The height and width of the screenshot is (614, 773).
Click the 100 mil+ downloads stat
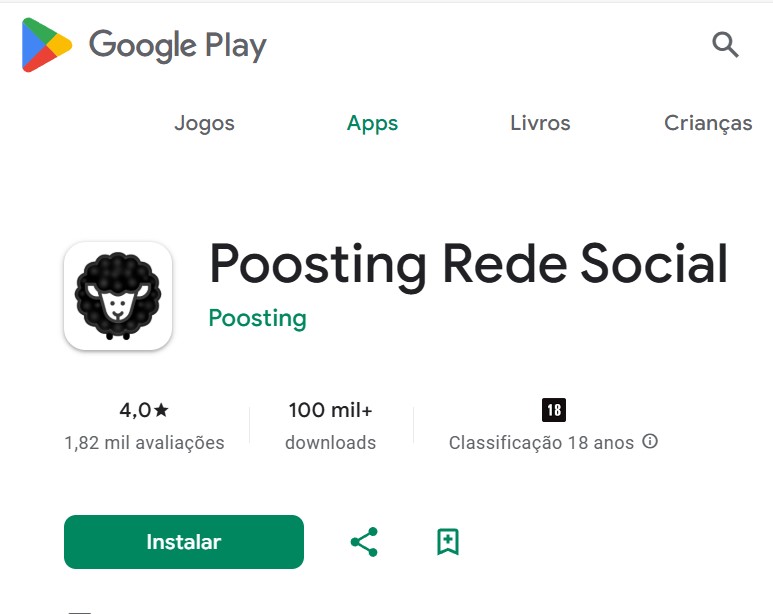point(330,410)
